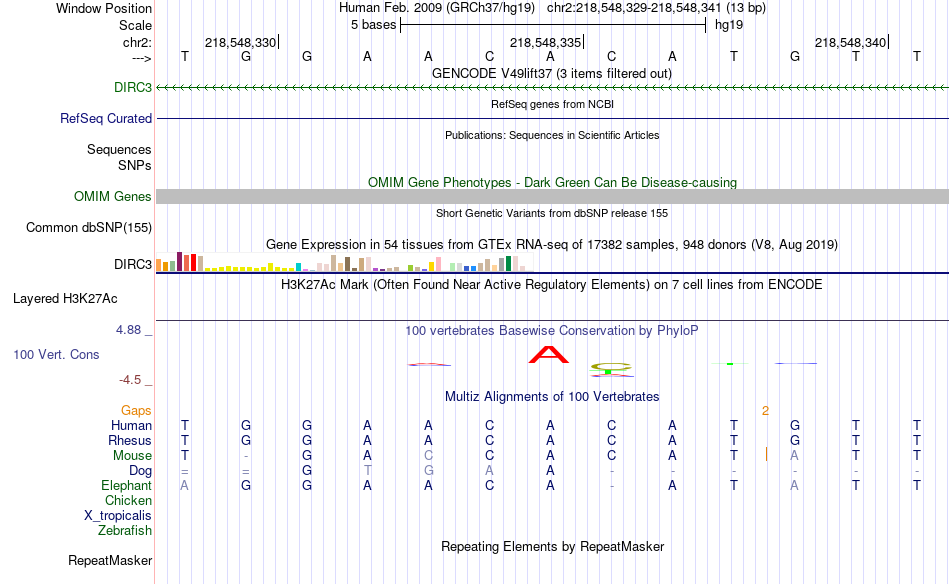Click the OMIM Genes label
The width and height of the screenshot is (950, 584).
pyautogui.click(x=113, y=196)
